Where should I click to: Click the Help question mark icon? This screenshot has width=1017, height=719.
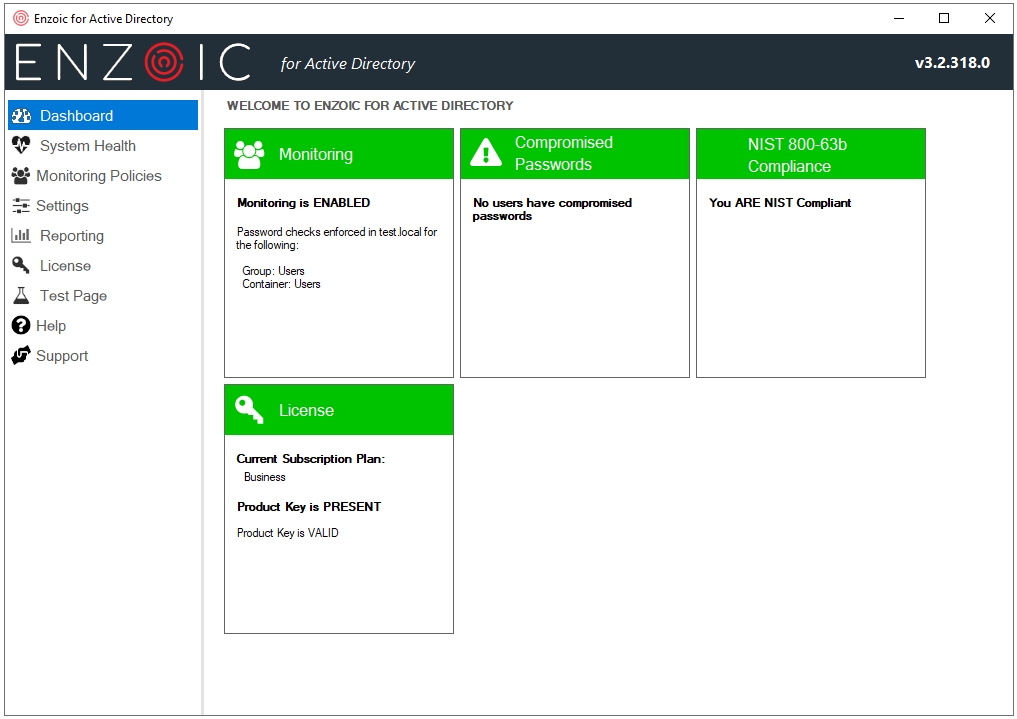coord(21,326)
